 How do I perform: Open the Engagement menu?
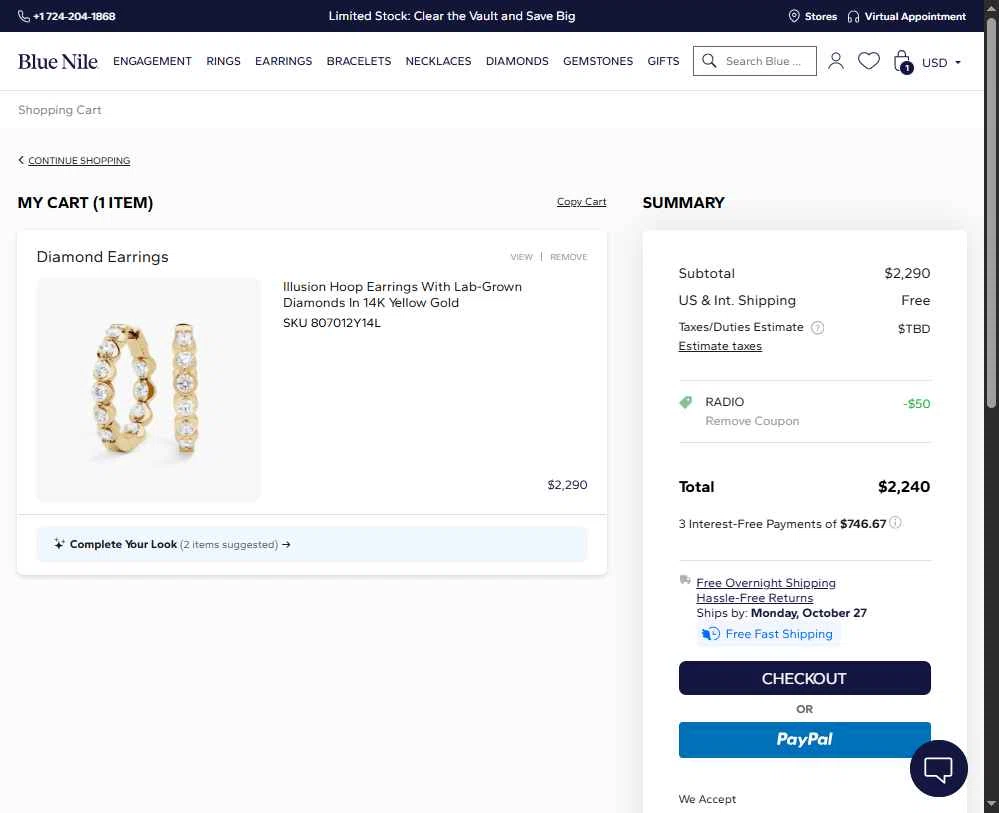tap(152, 61)
